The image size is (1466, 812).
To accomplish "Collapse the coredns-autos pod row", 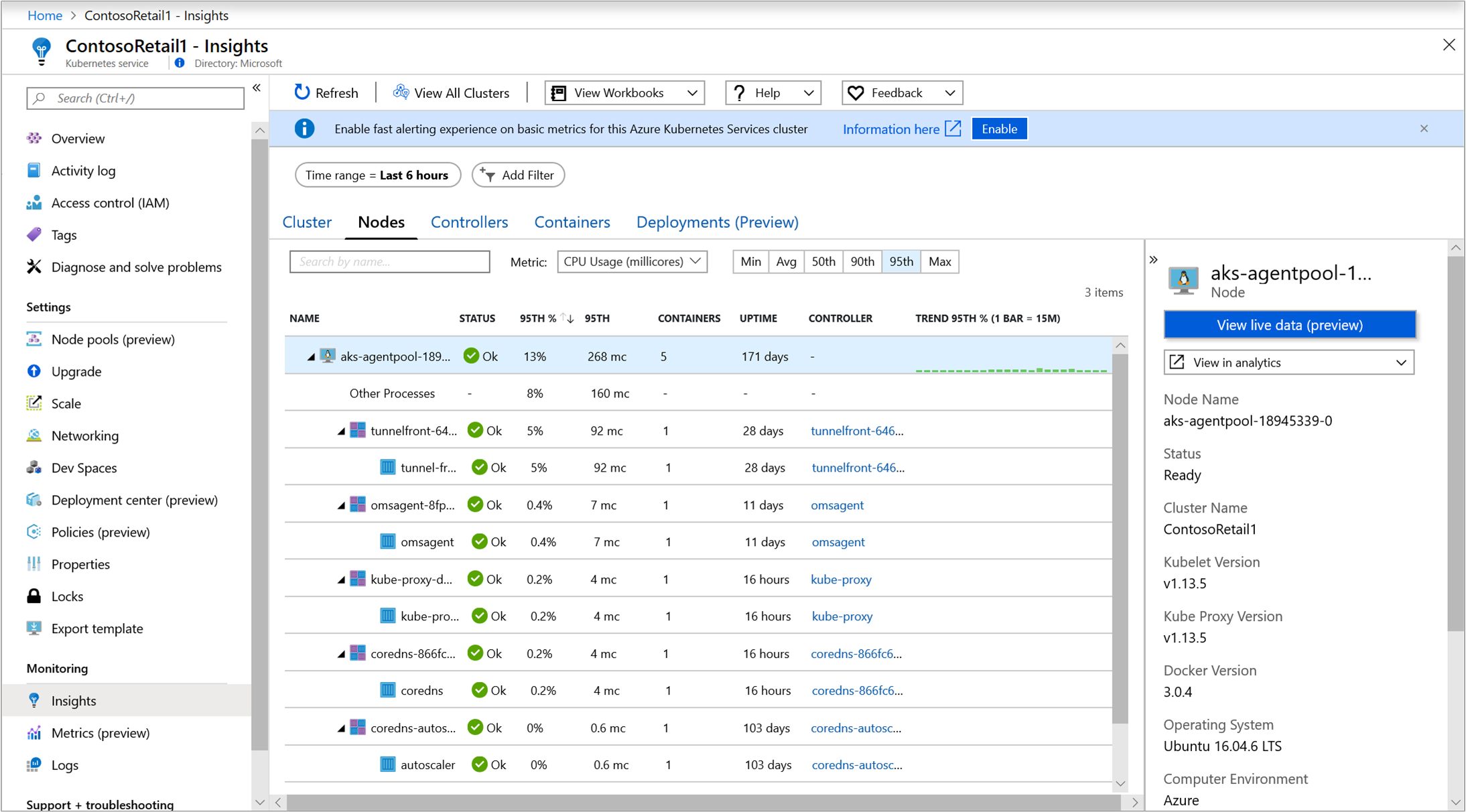I will point(341,729).
